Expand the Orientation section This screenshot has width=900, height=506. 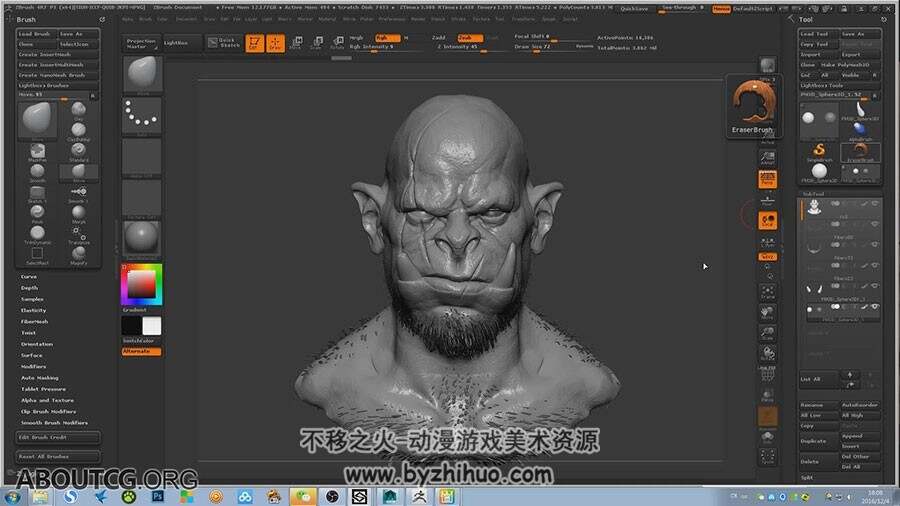(37, 344)
